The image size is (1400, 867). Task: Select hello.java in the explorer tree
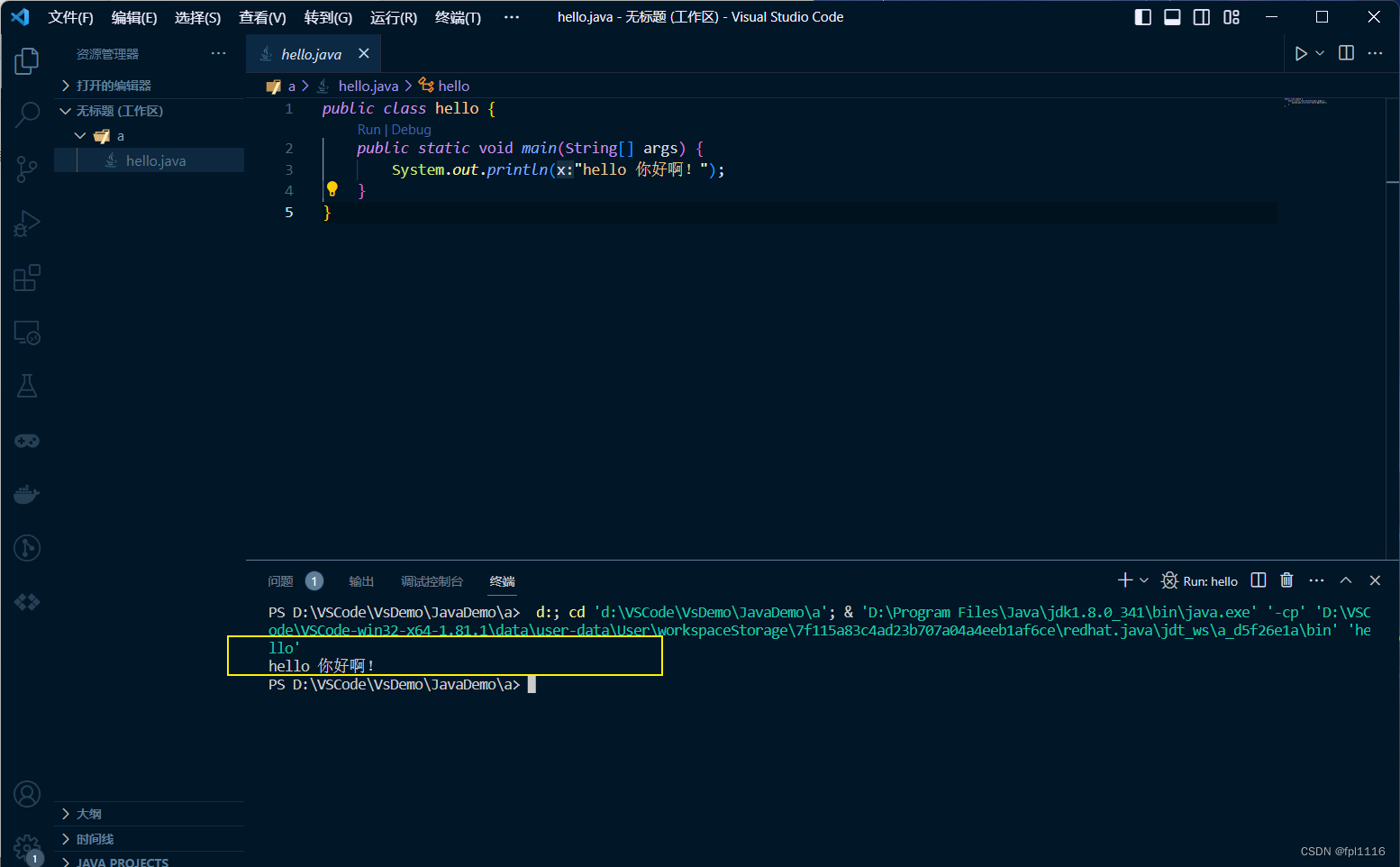[149, 160]
